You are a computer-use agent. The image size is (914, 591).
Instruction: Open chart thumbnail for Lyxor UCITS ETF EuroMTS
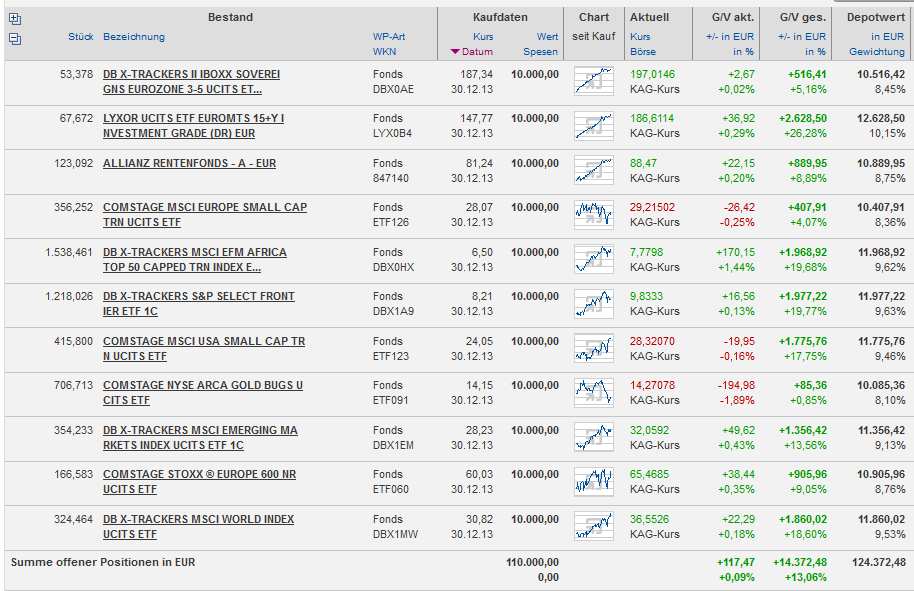(x=593, y=126)
